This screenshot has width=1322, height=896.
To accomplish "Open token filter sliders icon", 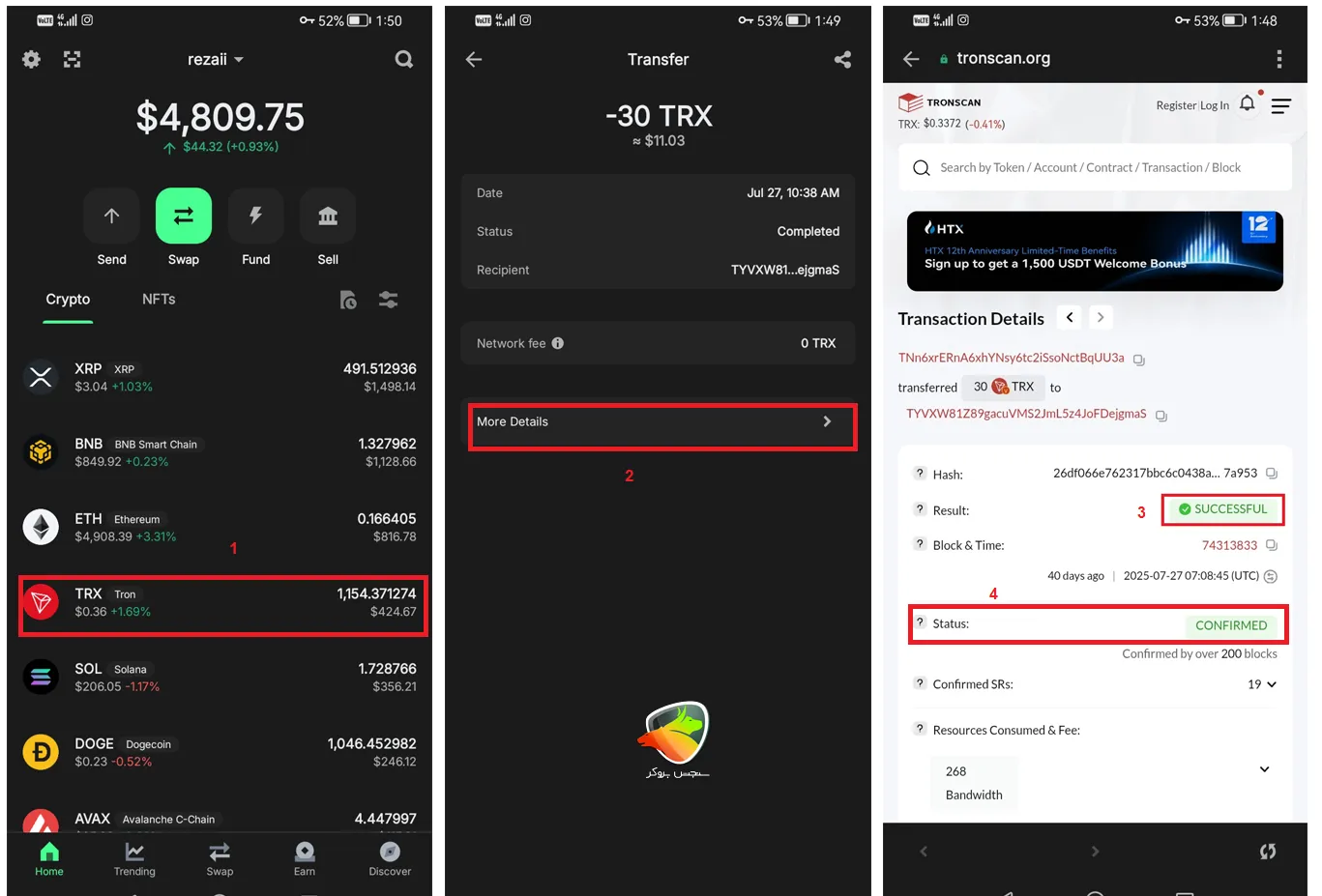I will click(389, 300).
